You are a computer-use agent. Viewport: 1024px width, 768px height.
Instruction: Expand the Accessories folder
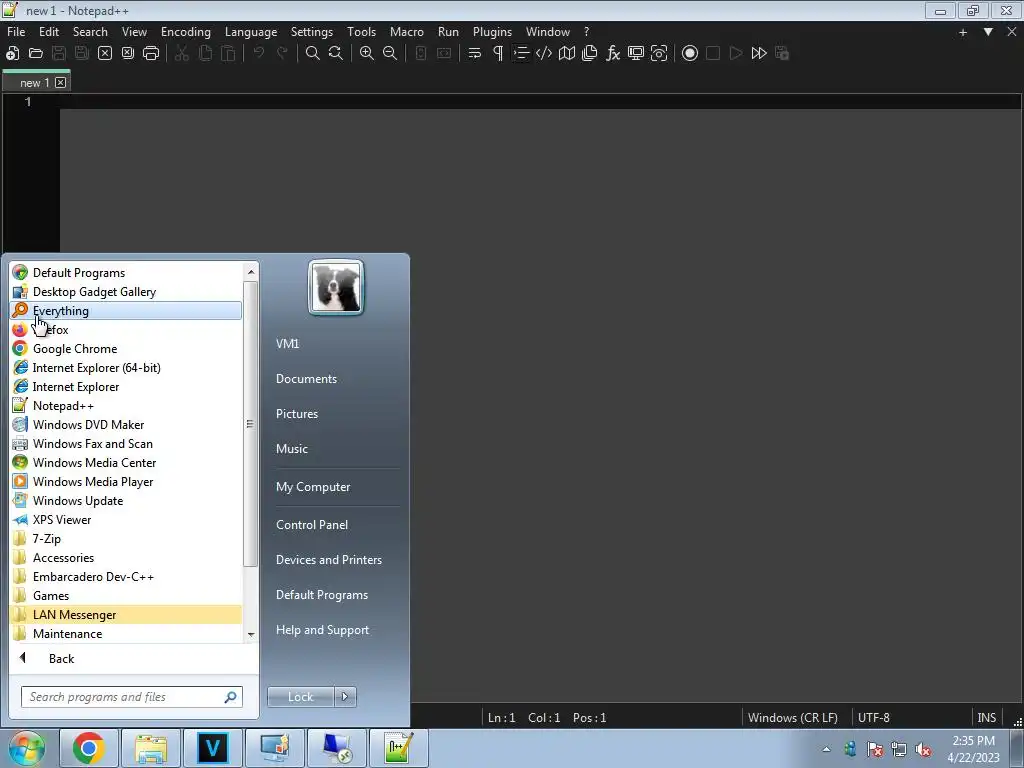(126, 558)
